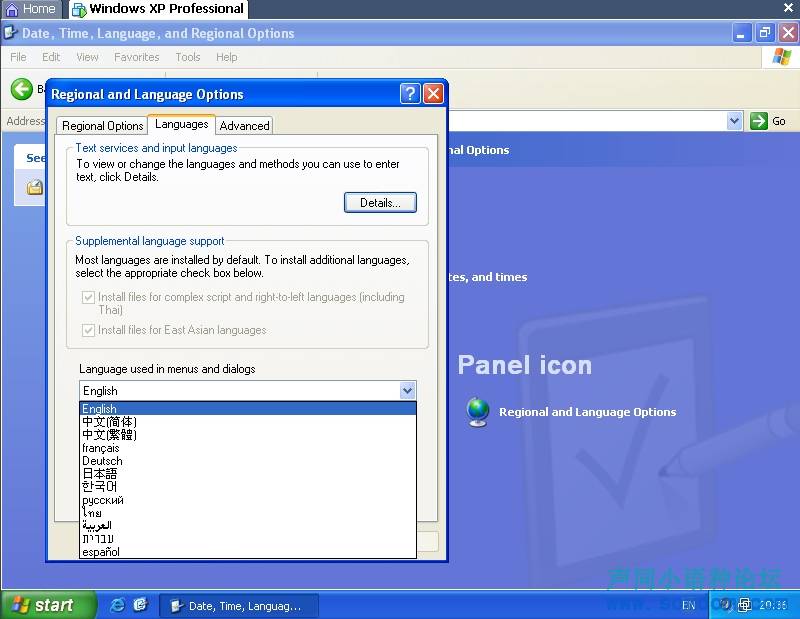The image size is (800, 619).
Task: Select русский in the language list
Action: [x=248, y=500]
